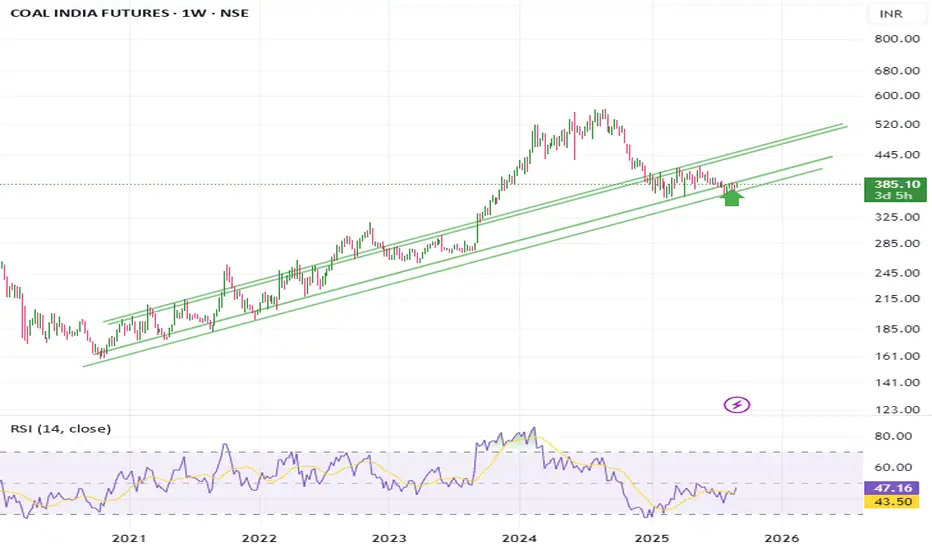Click the 161.00 price scale label

click(x=897, y=356)
